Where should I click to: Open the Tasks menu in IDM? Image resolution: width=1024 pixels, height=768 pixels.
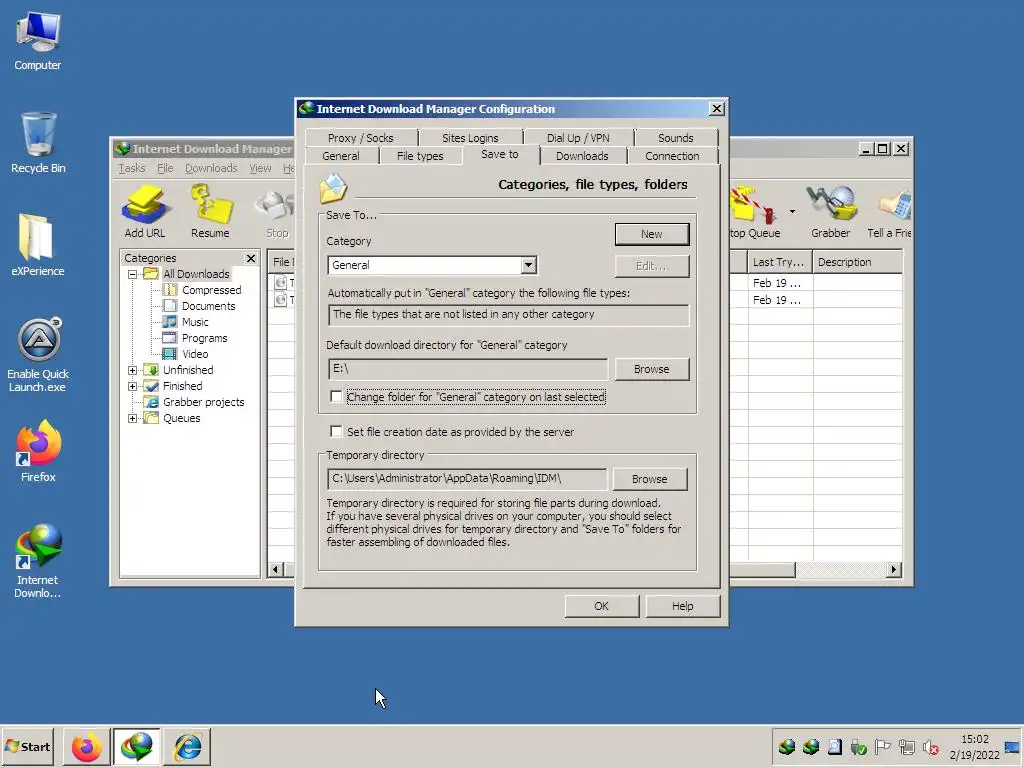click(132, 168)
